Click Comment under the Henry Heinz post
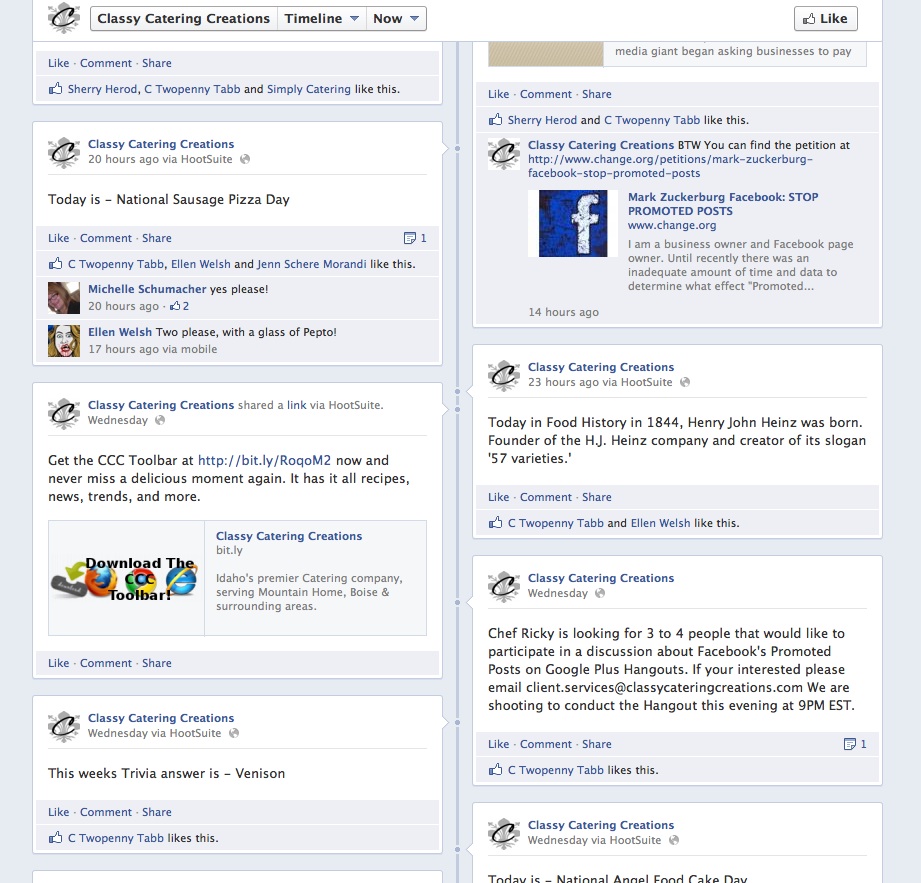The image size is (921, 883). 546,497
